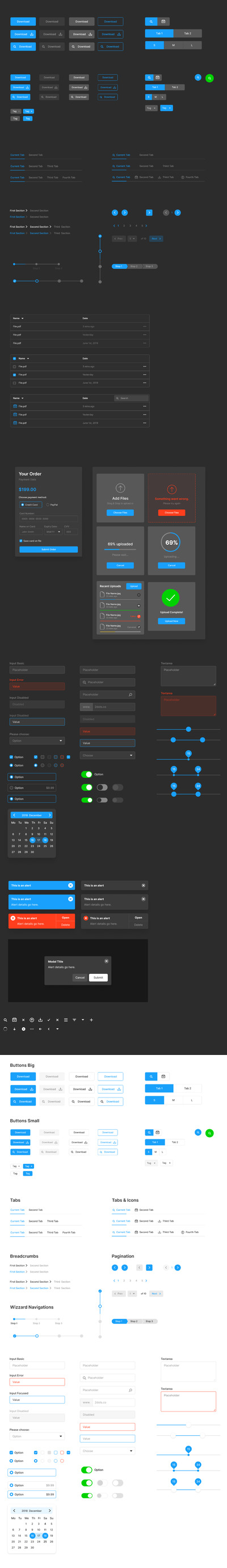
Task: Toggle dark-theme green switch labeled Option
Action: (86, 774)
